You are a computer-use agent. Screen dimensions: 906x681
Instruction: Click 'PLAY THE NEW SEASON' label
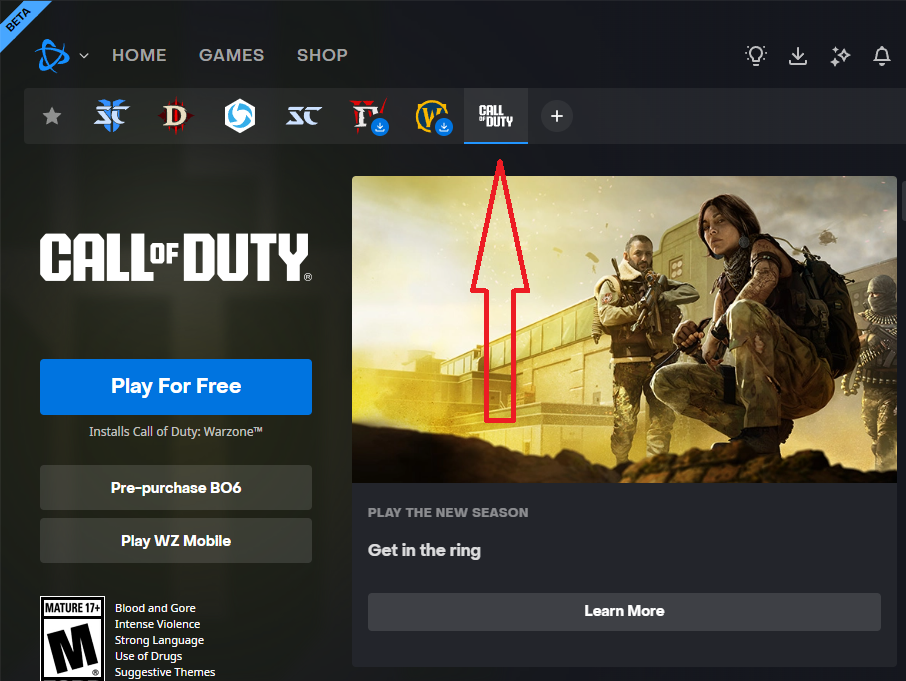coord(448,512)
